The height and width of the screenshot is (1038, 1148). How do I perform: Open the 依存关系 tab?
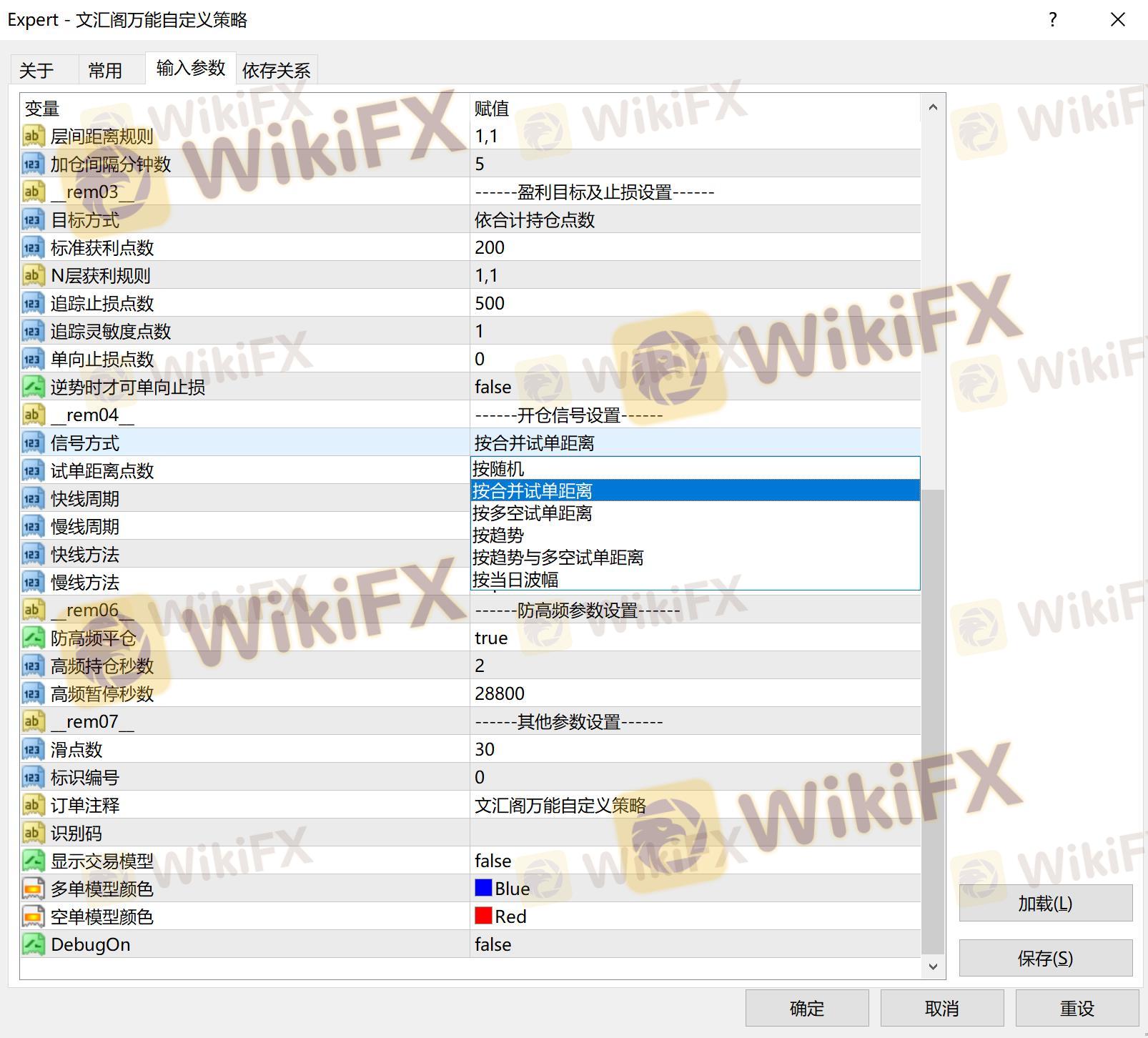point(276,70)
